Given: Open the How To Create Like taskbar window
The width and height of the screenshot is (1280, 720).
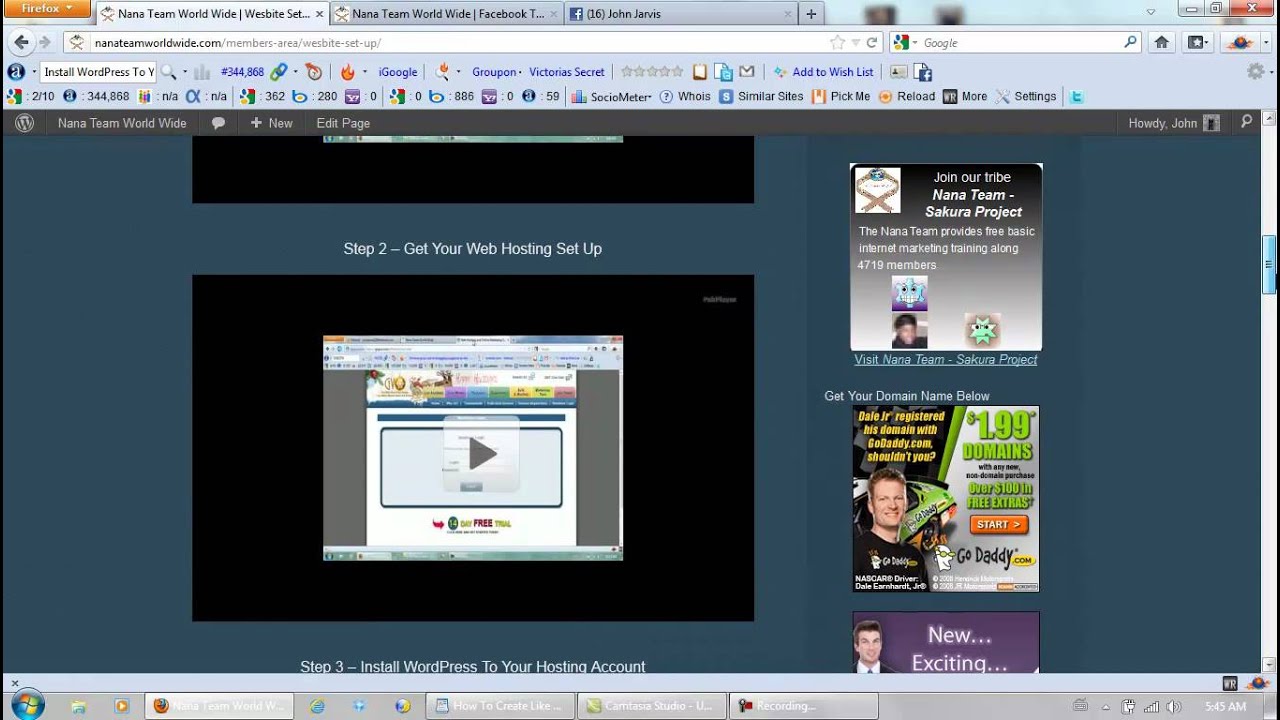Looking at the screenshot, I should tap(502, 706).
